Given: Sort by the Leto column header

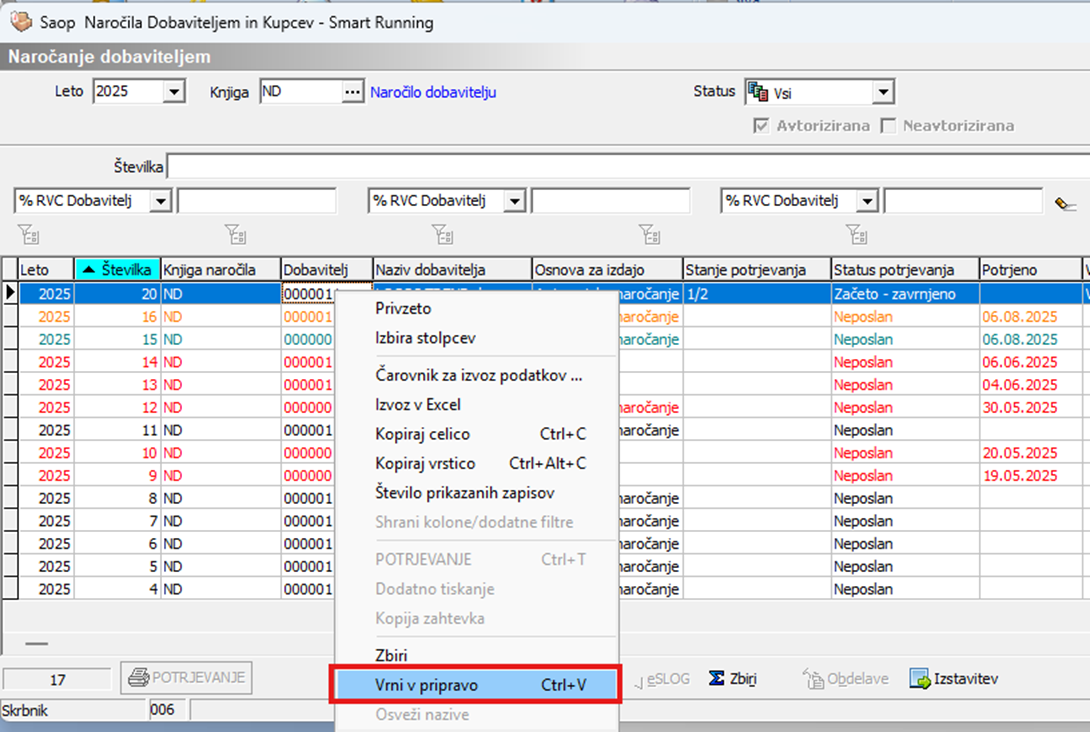Looking at the screenshot, I should (x=46, y=270).
